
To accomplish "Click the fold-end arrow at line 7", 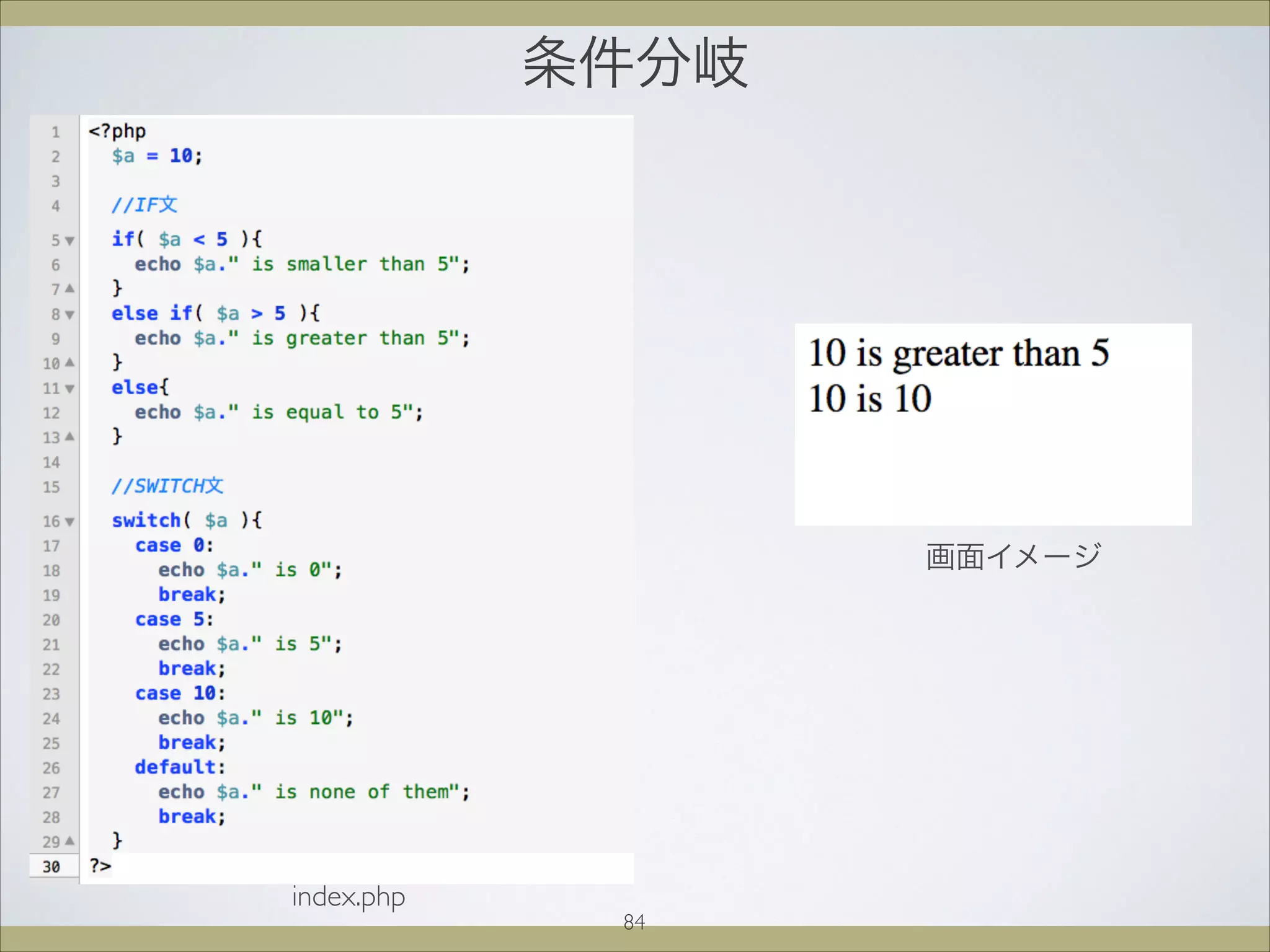I will point(69,288).
